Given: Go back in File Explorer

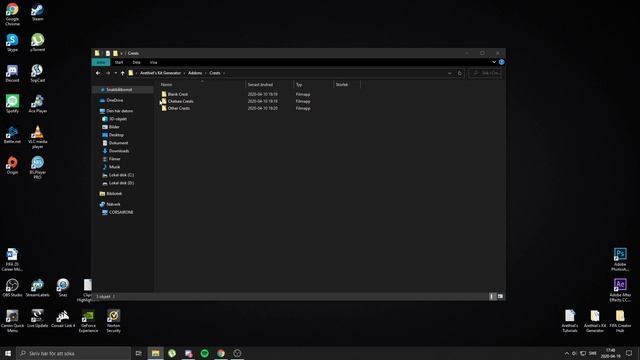Looking at the screenshot, I should [x=98, y=73].
